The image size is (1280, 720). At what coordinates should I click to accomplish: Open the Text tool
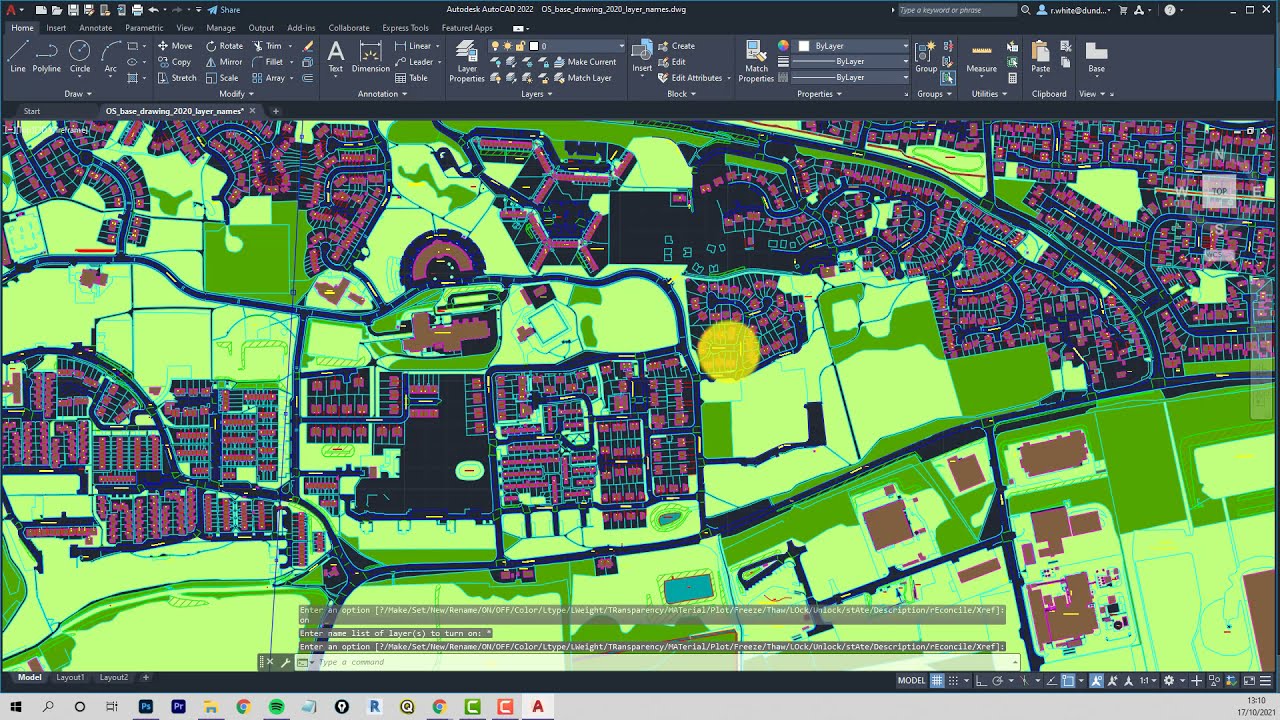[x=336, y=57]
